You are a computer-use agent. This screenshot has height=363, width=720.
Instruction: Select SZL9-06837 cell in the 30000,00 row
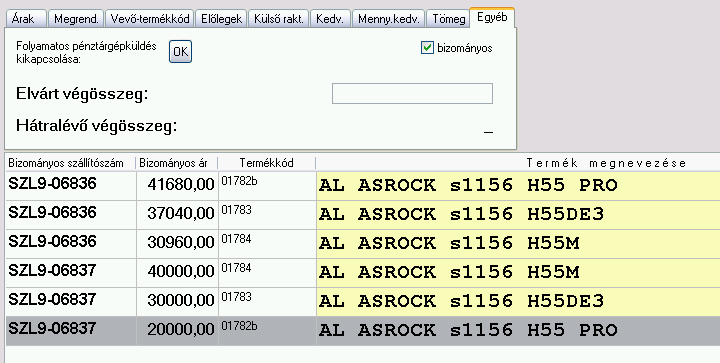[71, 302]
